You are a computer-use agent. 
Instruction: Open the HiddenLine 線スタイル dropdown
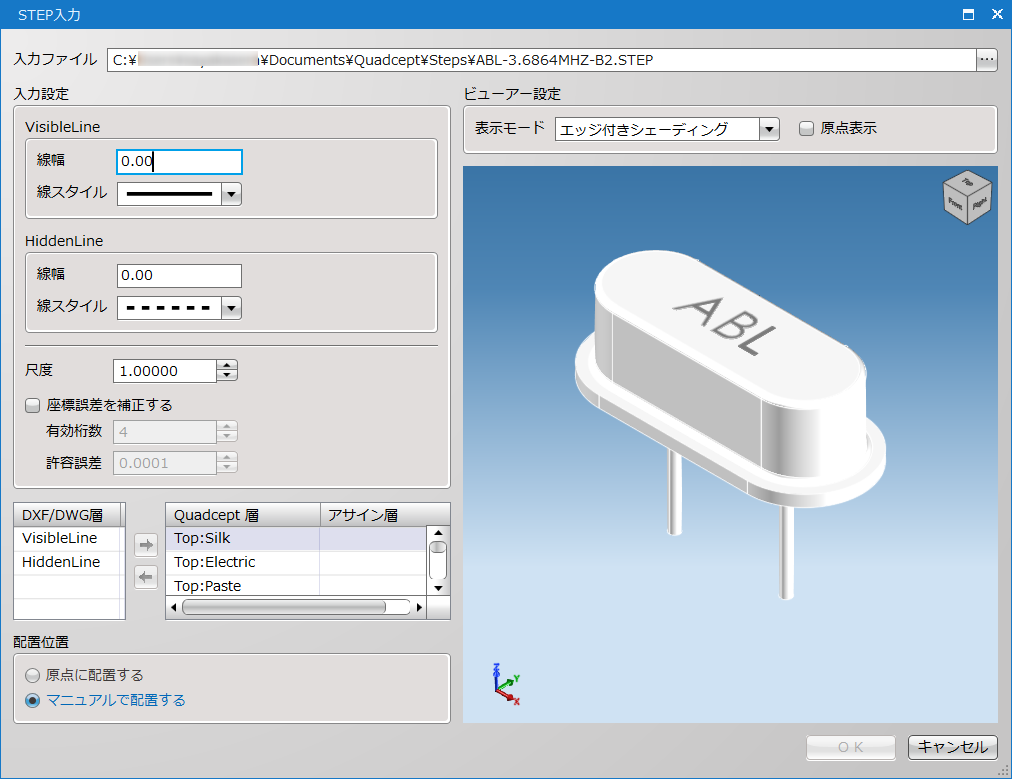coord(231,308)
